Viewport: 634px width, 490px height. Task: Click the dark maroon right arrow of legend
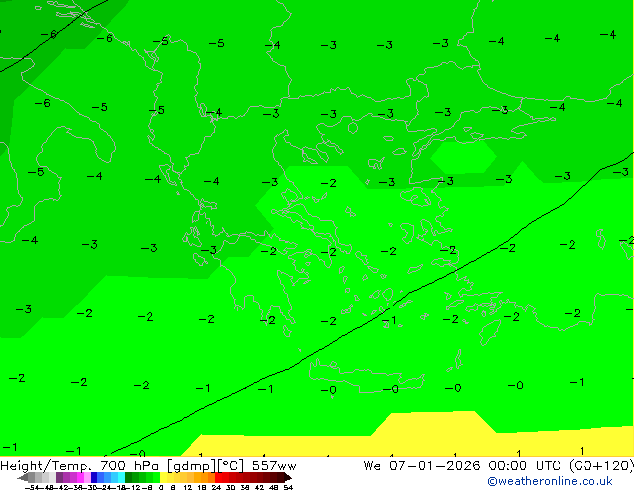[288, 477]
